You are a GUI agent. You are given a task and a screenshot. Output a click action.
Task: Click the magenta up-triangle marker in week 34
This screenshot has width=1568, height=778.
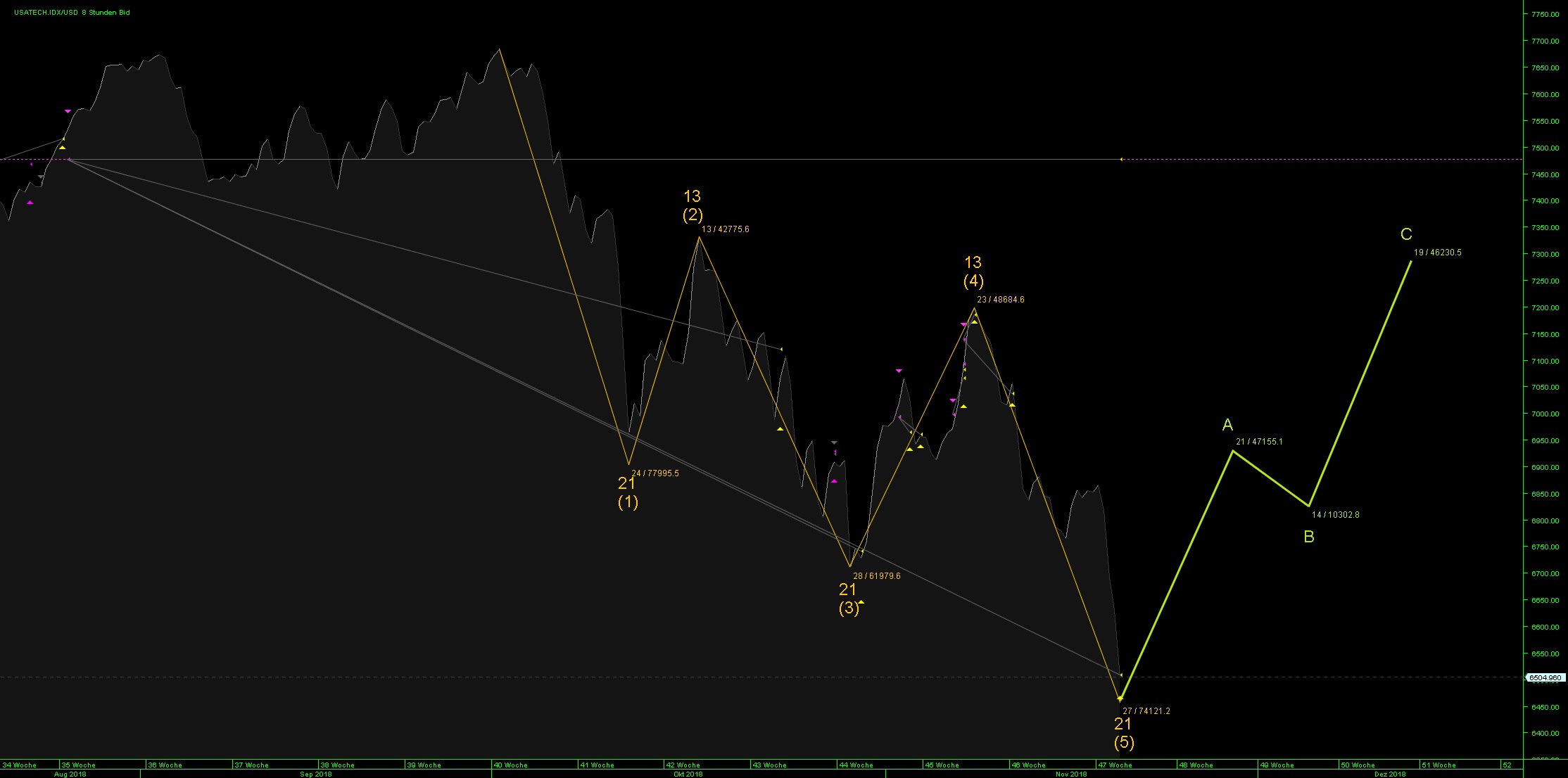click(x=30, y=203)
